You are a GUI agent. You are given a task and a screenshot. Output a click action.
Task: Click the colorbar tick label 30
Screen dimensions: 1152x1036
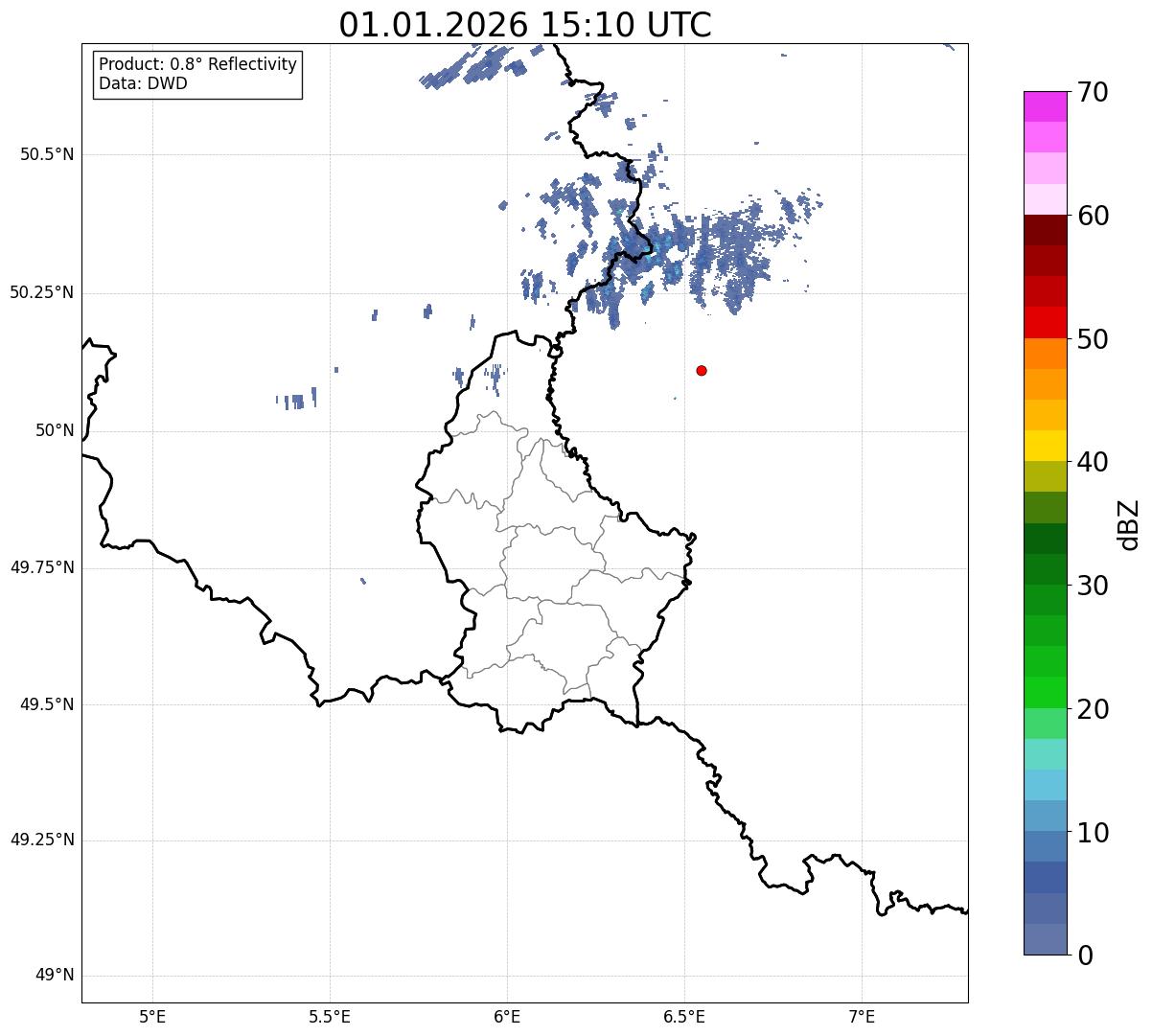pos(1093,586)
